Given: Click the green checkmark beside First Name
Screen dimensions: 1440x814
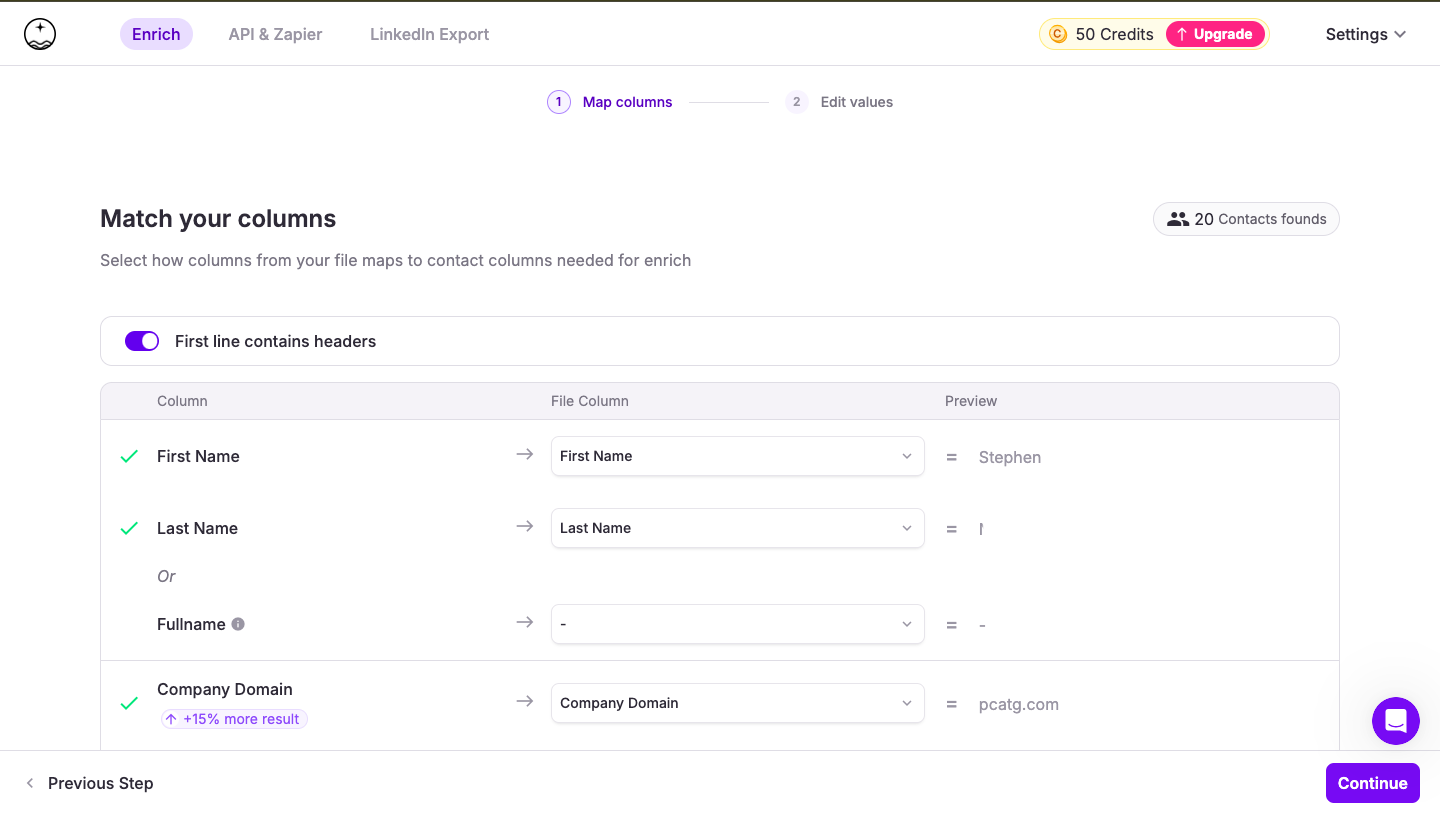Looking at the screenshot, I should pos(129,456).
